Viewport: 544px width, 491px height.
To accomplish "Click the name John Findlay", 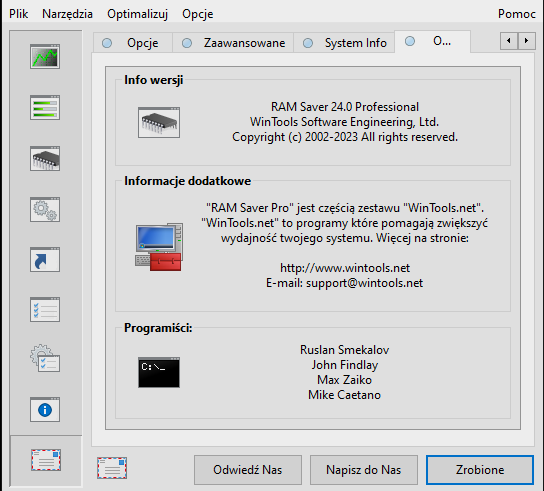I will [345, 365].
